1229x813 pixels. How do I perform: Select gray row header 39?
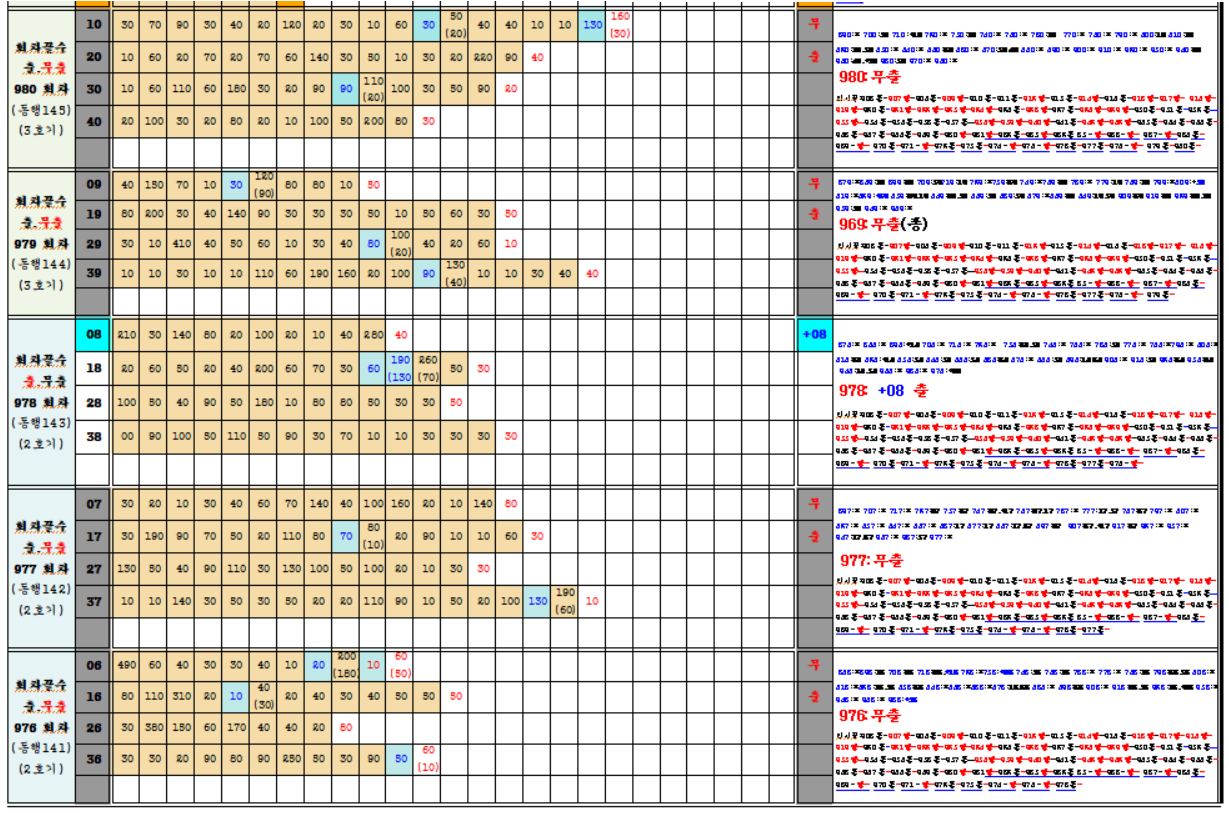[93, 274]
